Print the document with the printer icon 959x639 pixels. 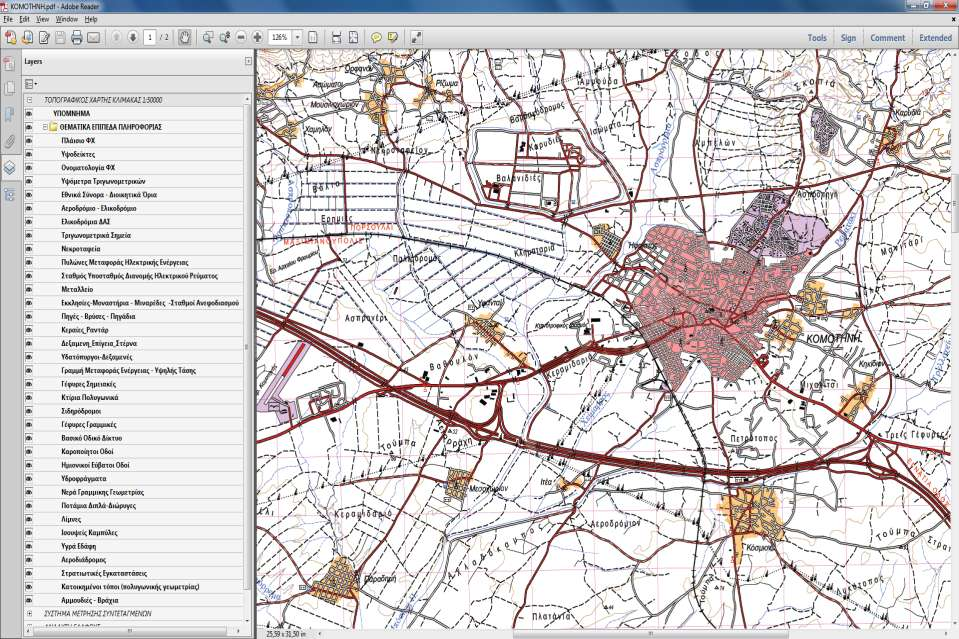coord(76,38)
